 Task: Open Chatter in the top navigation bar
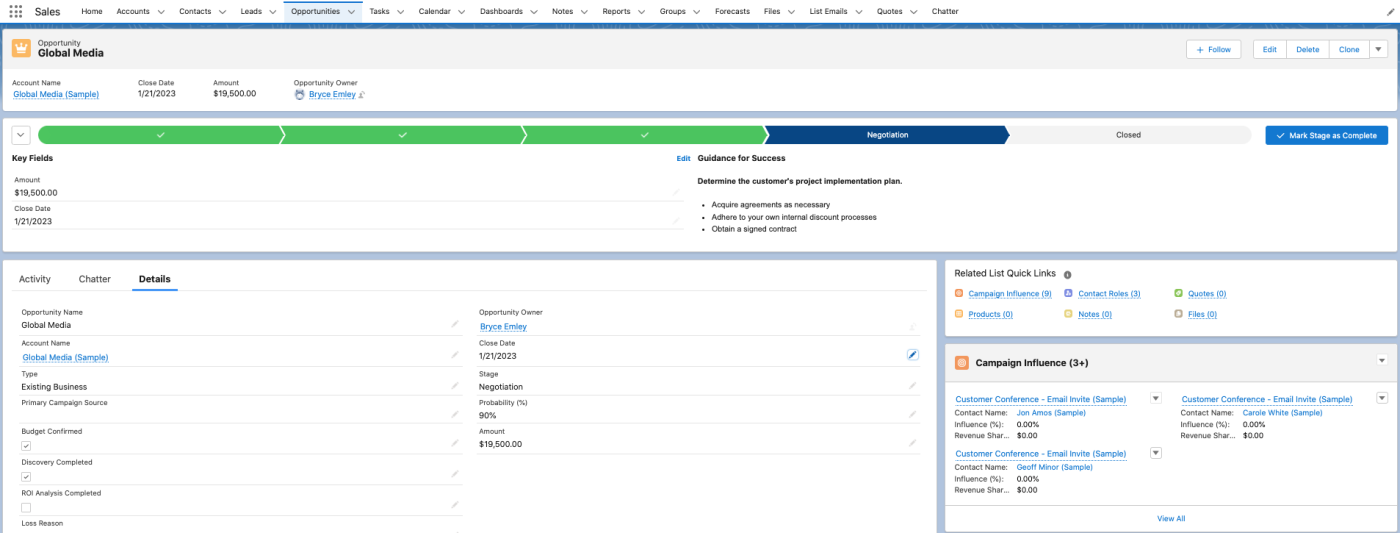click(x=945, y=11)
